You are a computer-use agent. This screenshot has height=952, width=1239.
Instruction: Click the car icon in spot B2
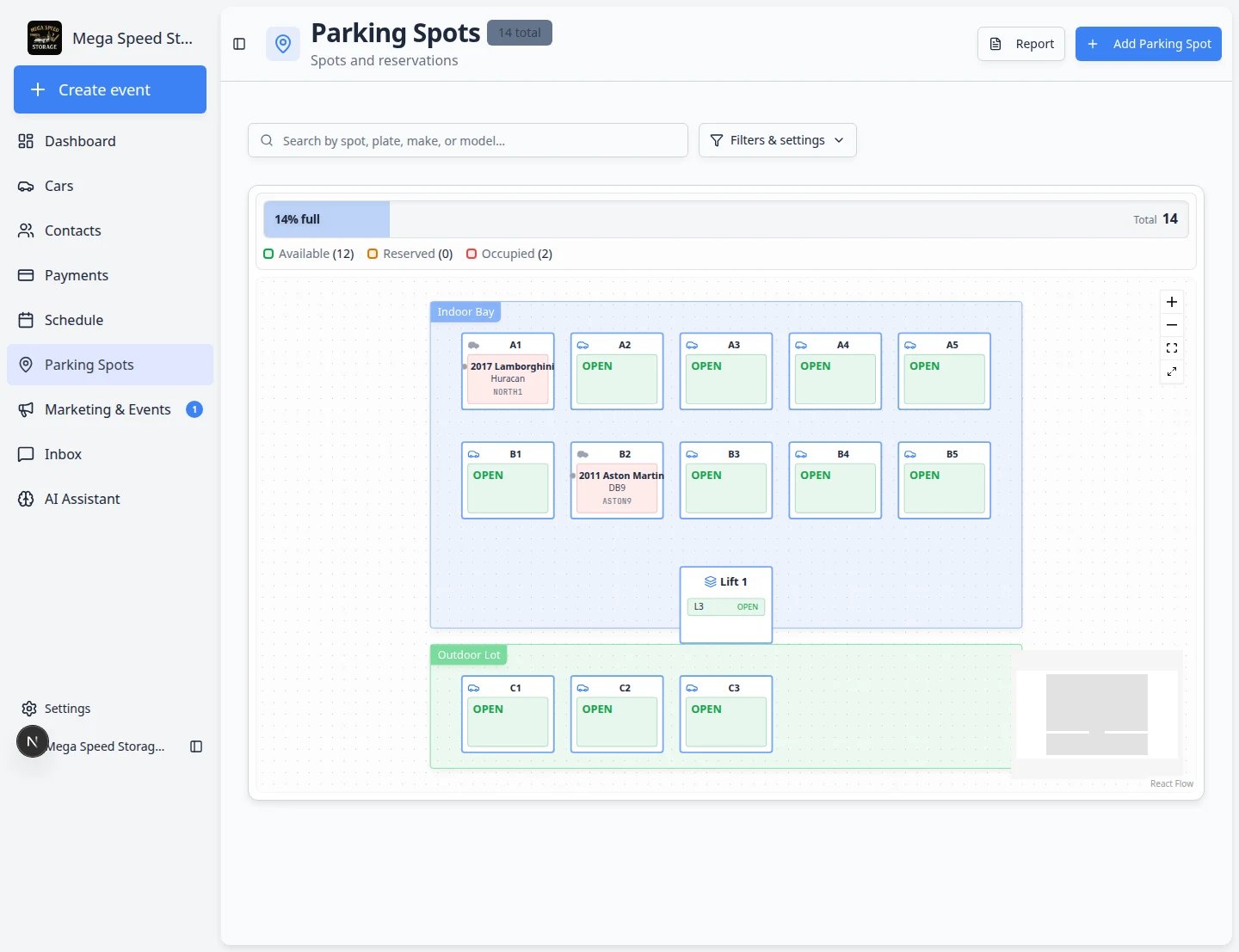tap(583, 454)
